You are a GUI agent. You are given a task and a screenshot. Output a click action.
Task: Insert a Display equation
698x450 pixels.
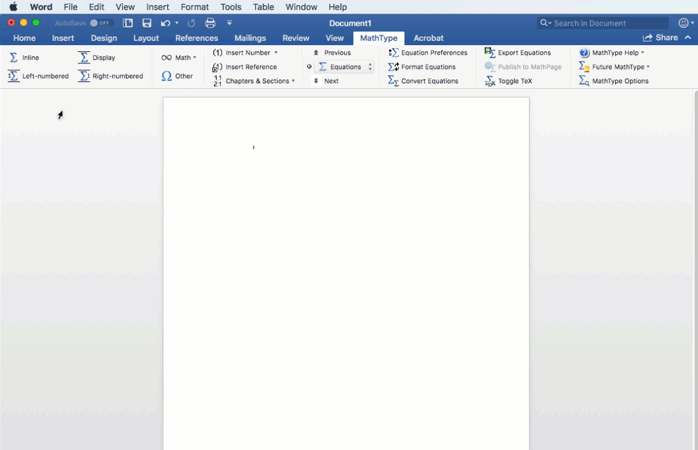(97, 58)
